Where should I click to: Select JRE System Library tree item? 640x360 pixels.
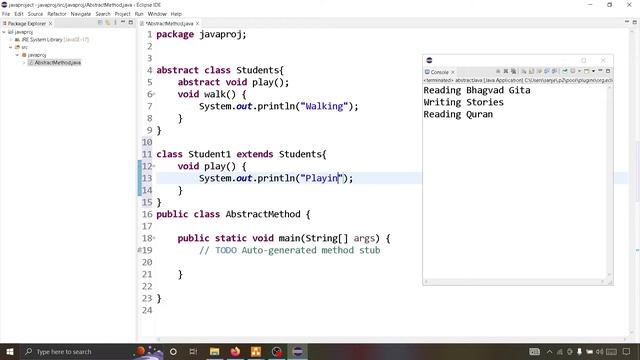pos(52,40)
